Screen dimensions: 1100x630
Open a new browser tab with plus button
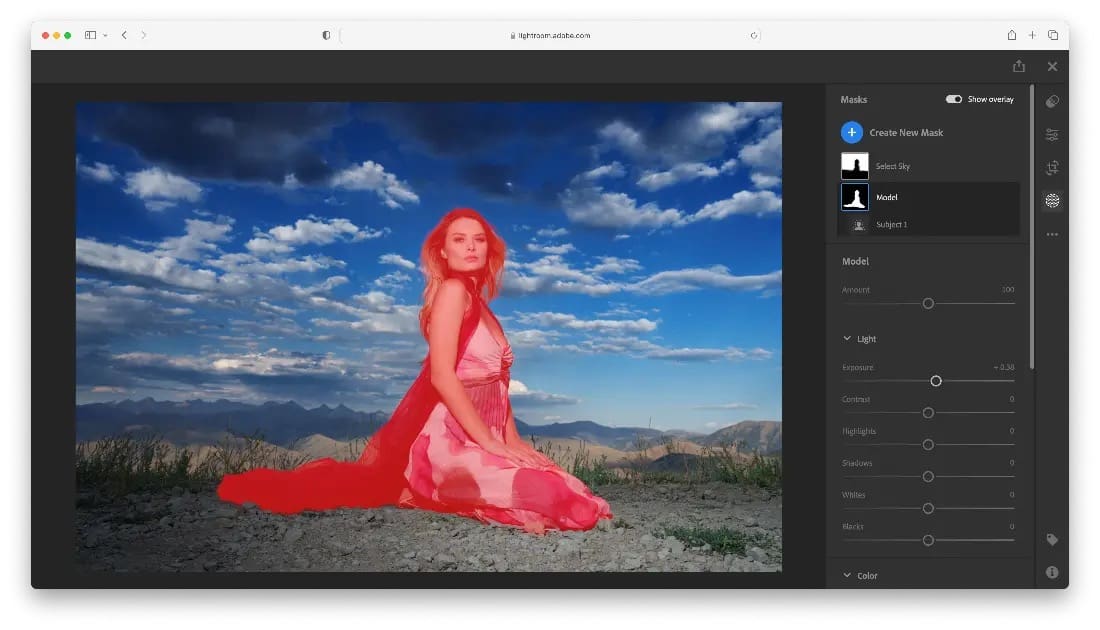point(1032,34)
